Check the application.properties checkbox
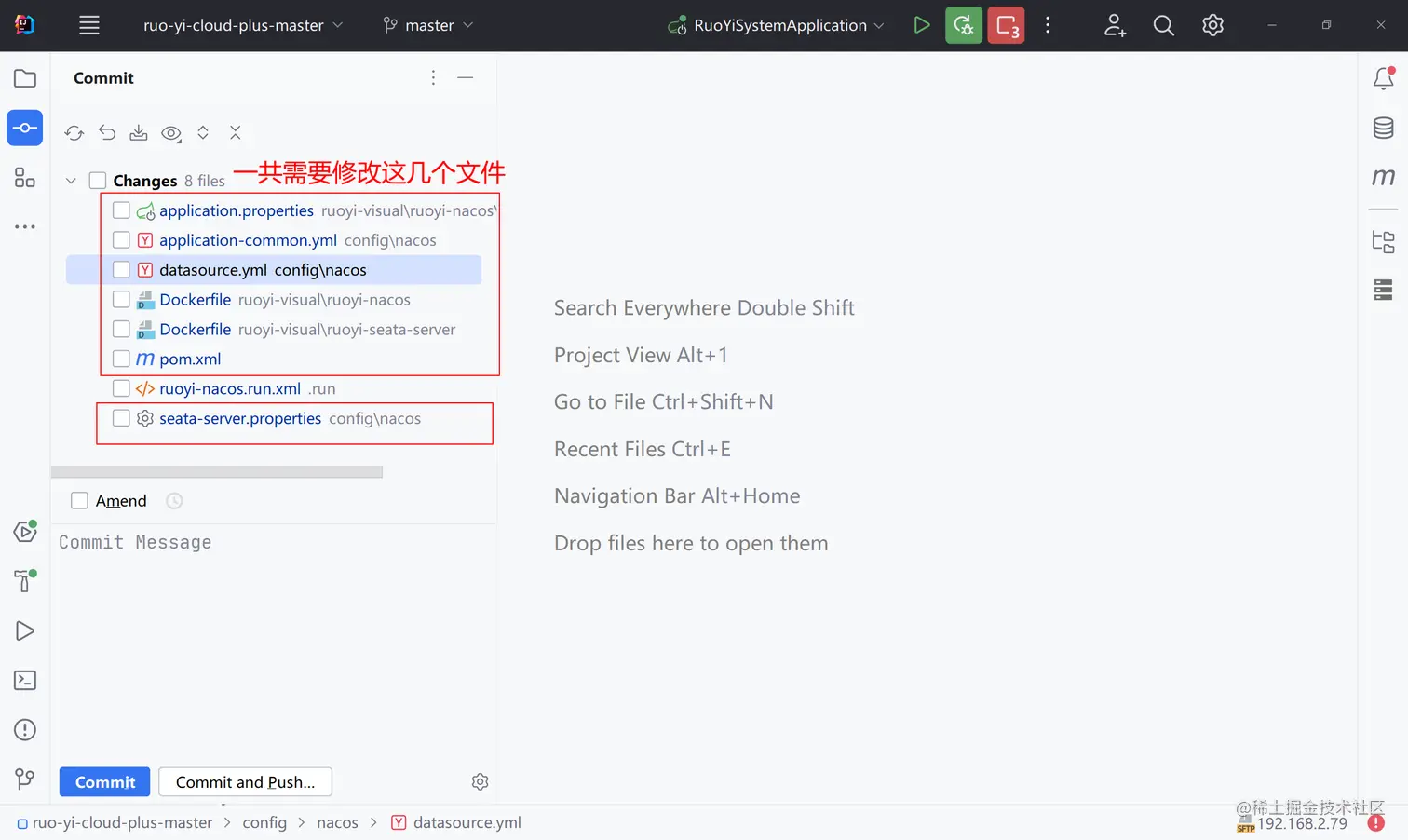Viewport: 1408px width, 840px height. click(121, 210)
